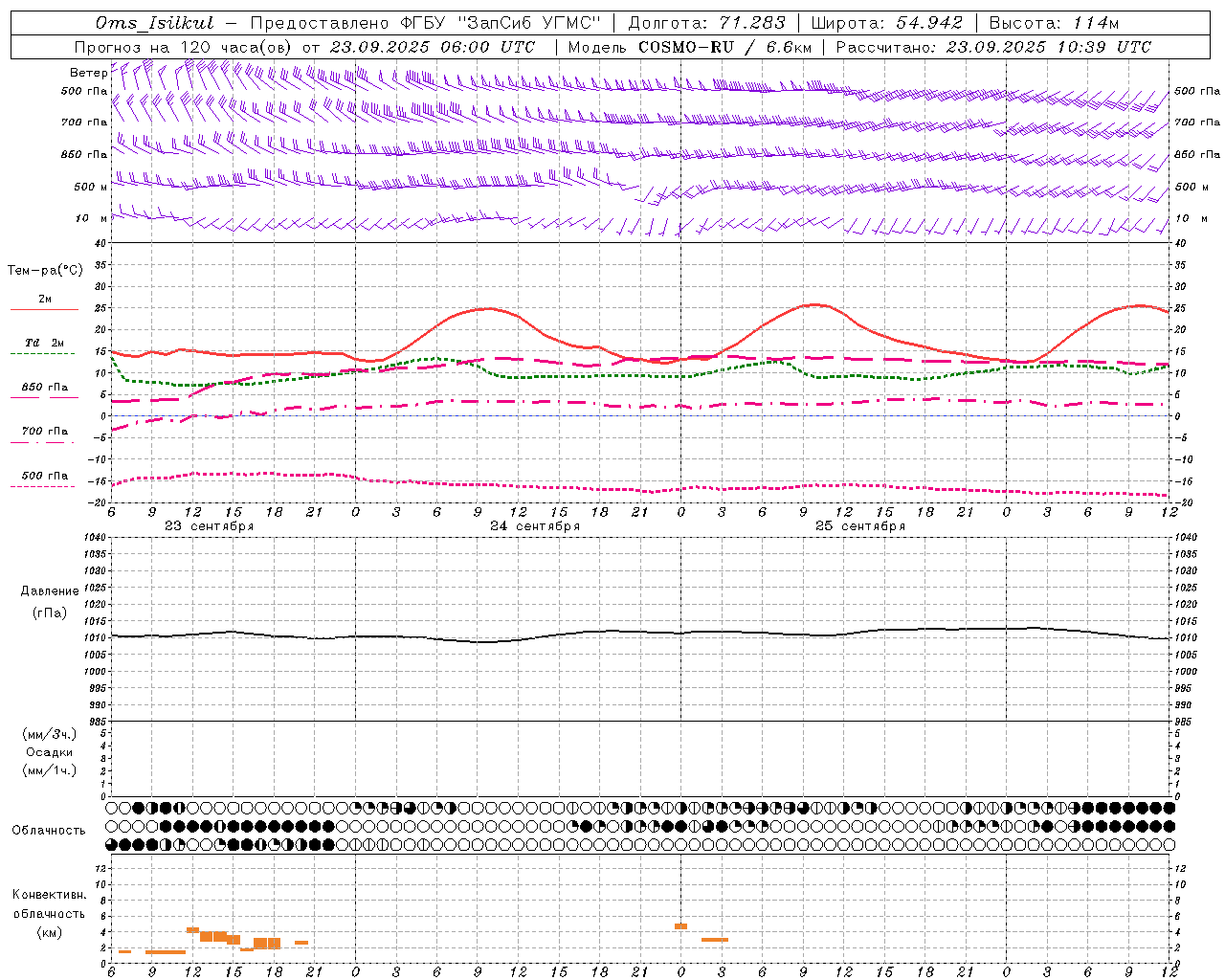1225x980 pixels.
Task: Click the '23 сентября' date label
Action: (209, 526)
